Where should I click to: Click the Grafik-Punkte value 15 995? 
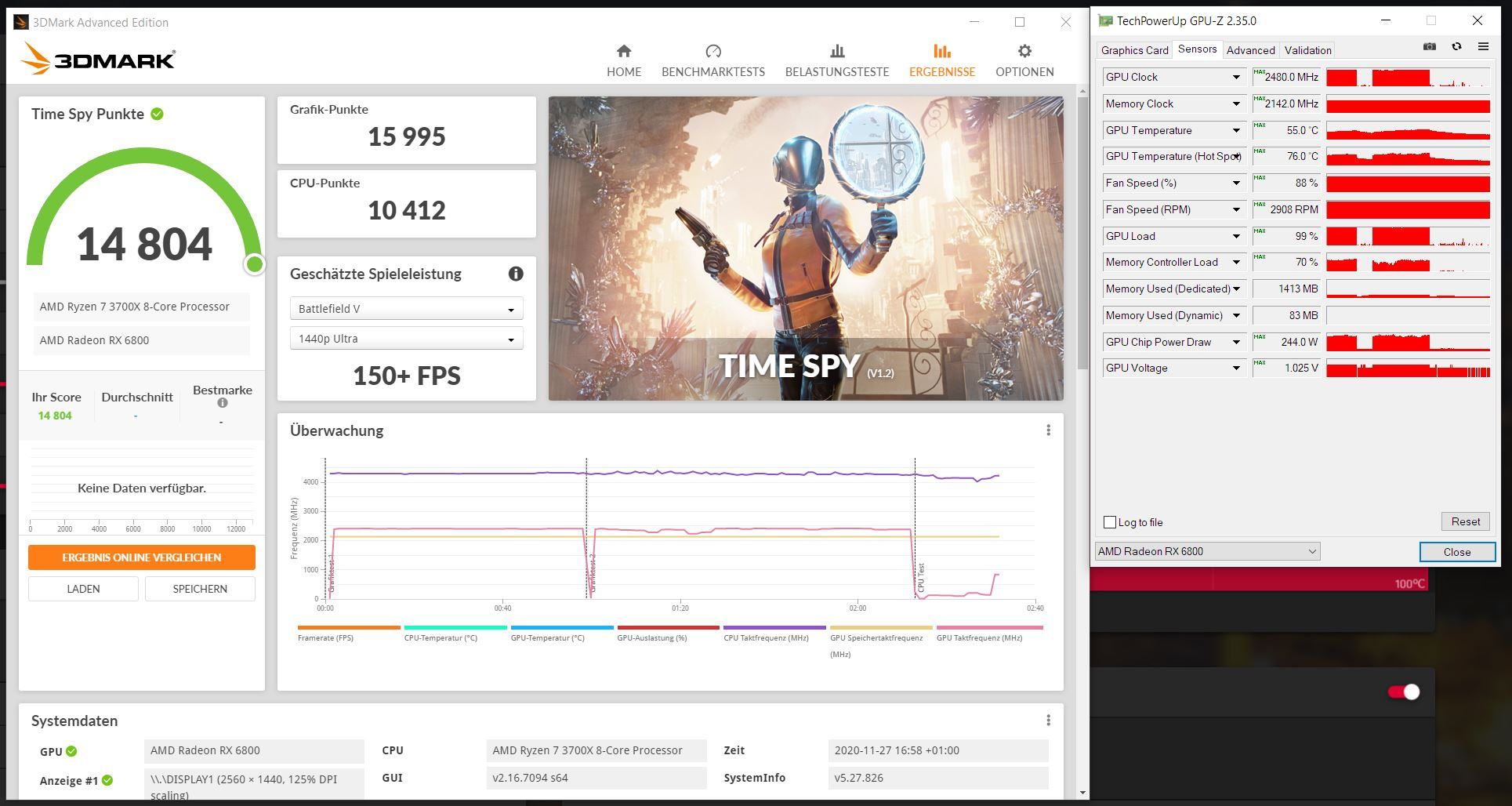(x=407, y=136)
